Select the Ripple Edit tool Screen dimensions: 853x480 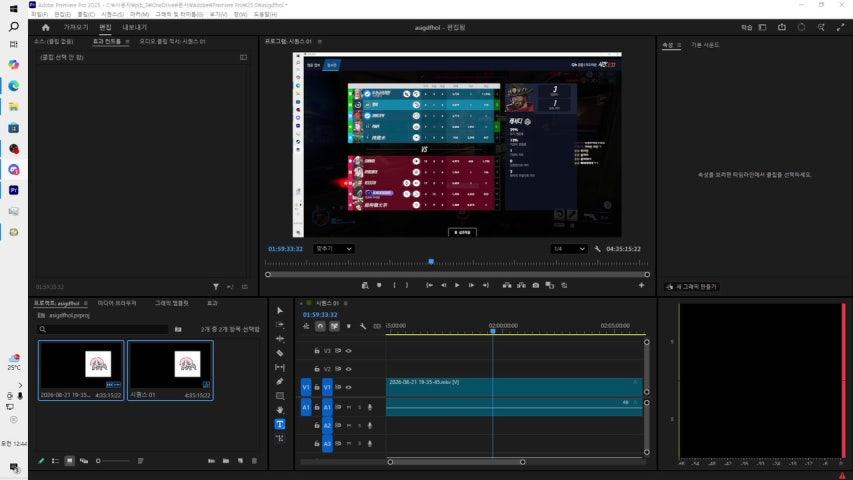click(x=280, y=339)
